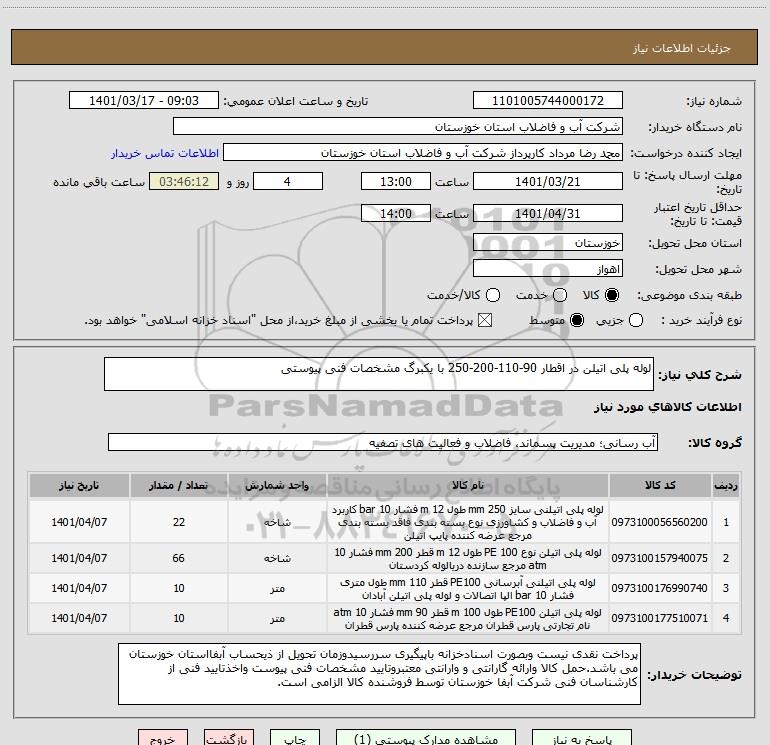The width and height of the screenshot is (770, 745).
Task: Select the کالا radio button
Action: click(612, 295)
